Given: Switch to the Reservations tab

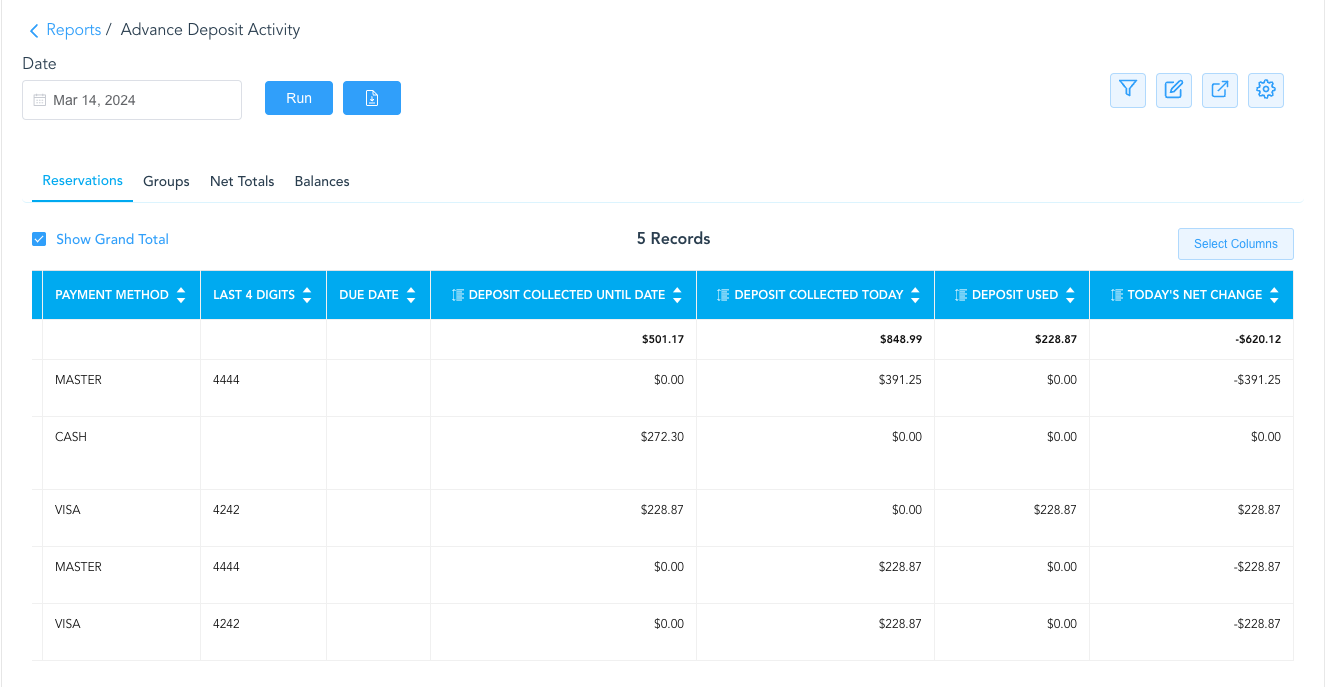Looking at the screenshot, I should click(83, 181).
